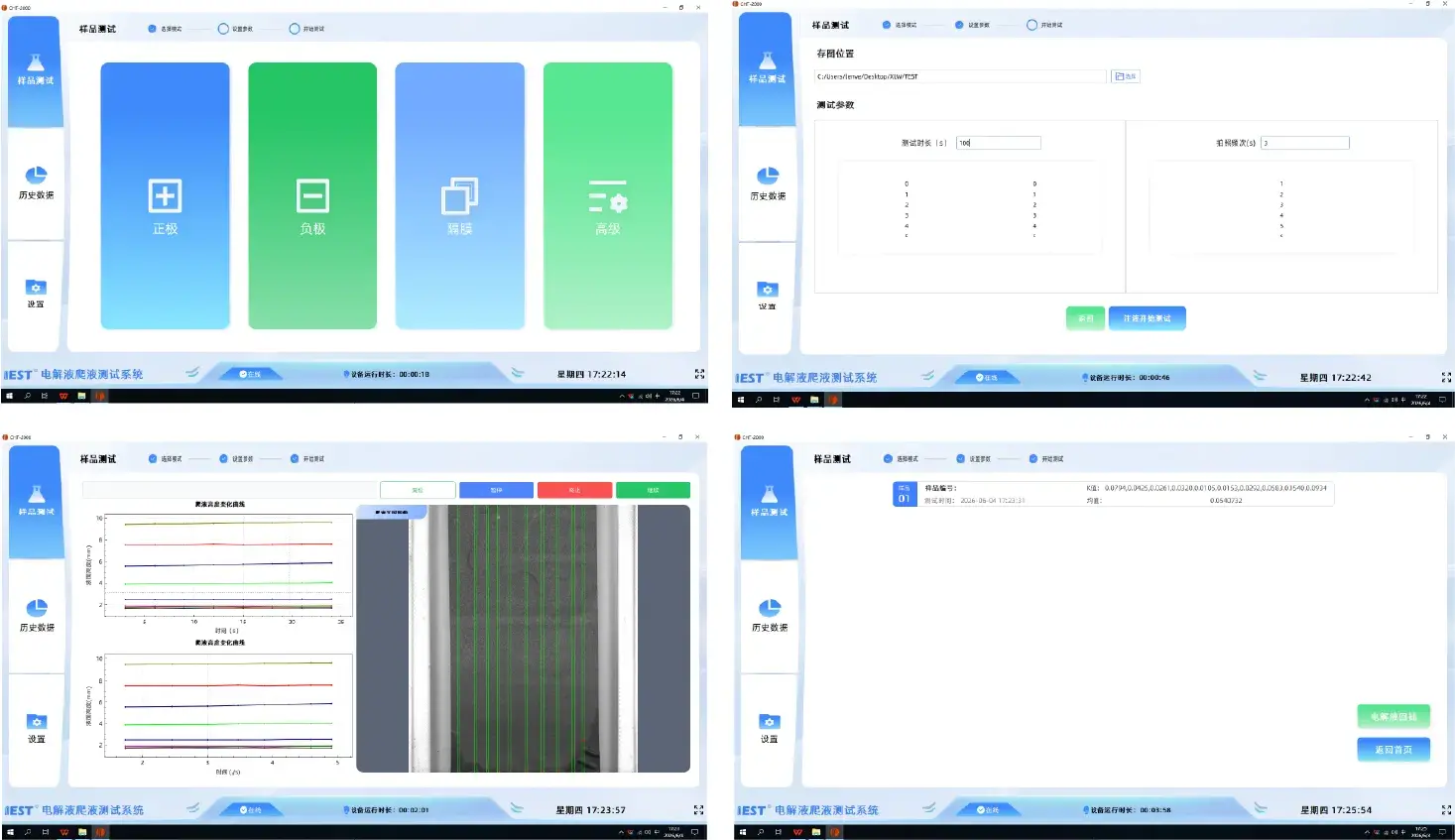Choose the 隔膜 mode card
This screenshot has width=1455, height=840.
click(459, 195)
